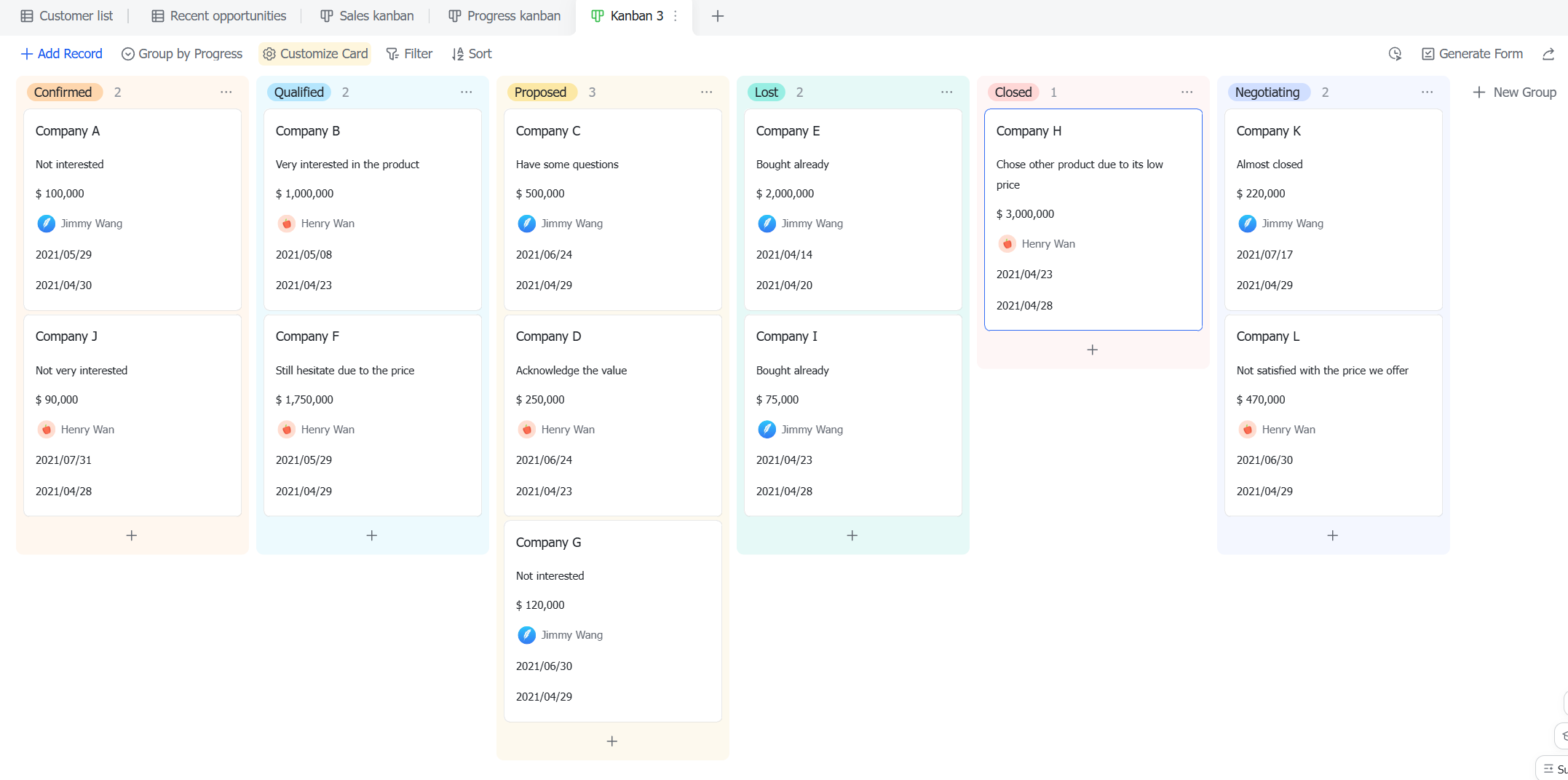Click 'Almost closed' note on Company K
The image size is (1568, 780).
point(1270,165)
